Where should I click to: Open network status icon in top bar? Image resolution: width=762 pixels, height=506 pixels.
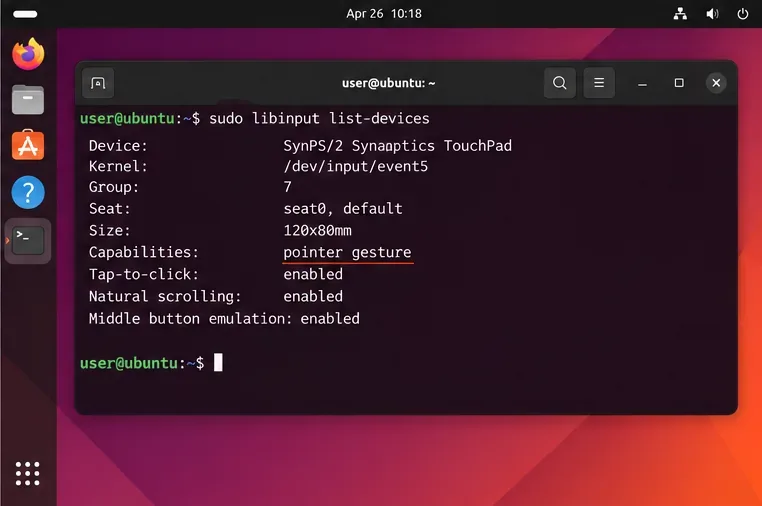[680, 14]
